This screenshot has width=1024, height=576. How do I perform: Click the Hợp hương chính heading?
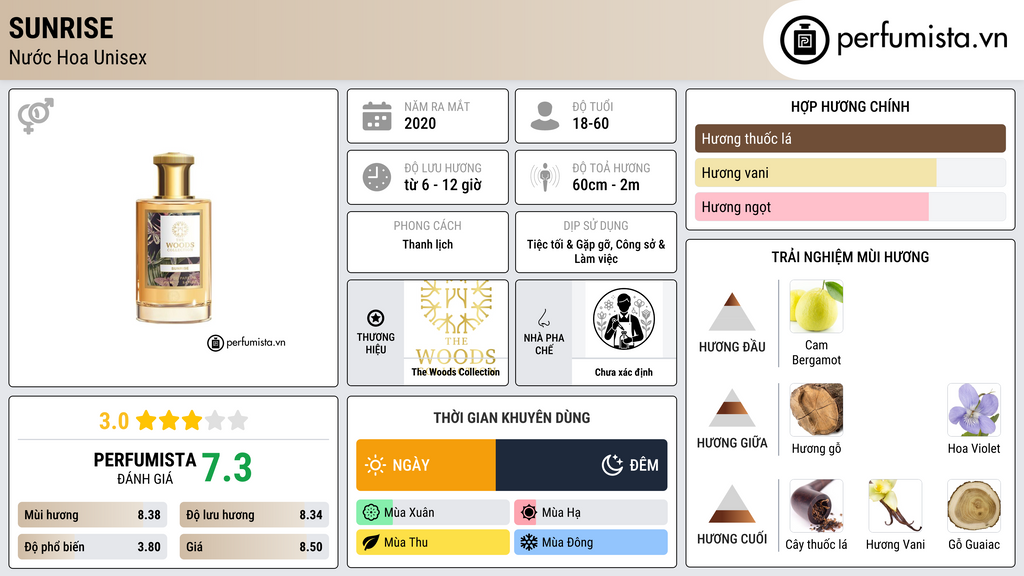point(850,106)
